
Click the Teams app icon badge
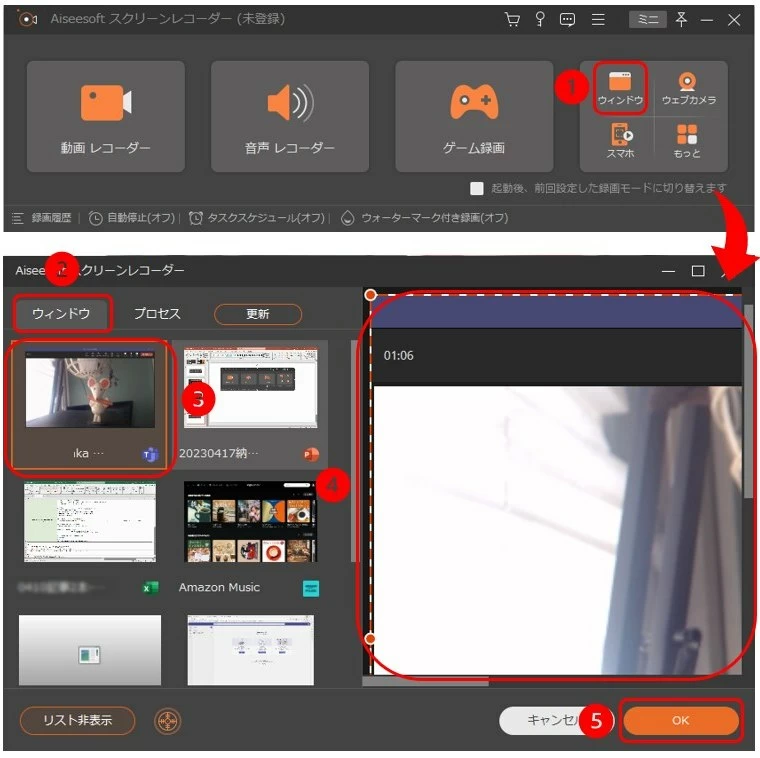(150, 455)
